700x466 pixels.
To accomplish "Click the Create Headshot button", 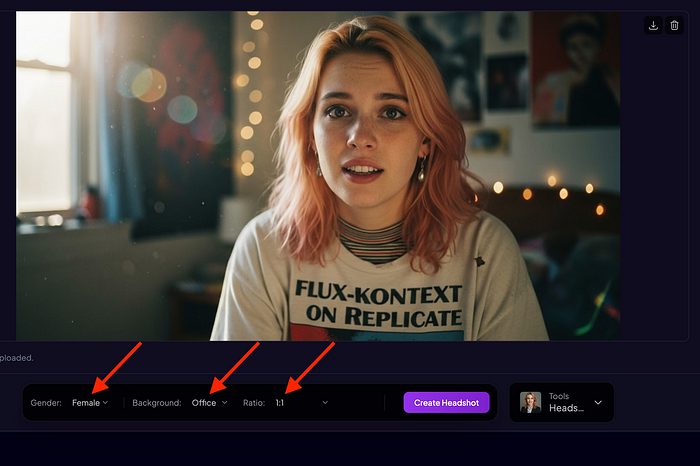I will click(446, 403).
